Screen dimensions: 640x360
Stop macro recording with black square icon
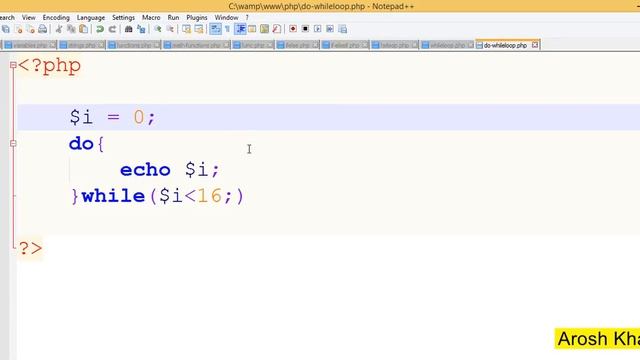(305, 29)
